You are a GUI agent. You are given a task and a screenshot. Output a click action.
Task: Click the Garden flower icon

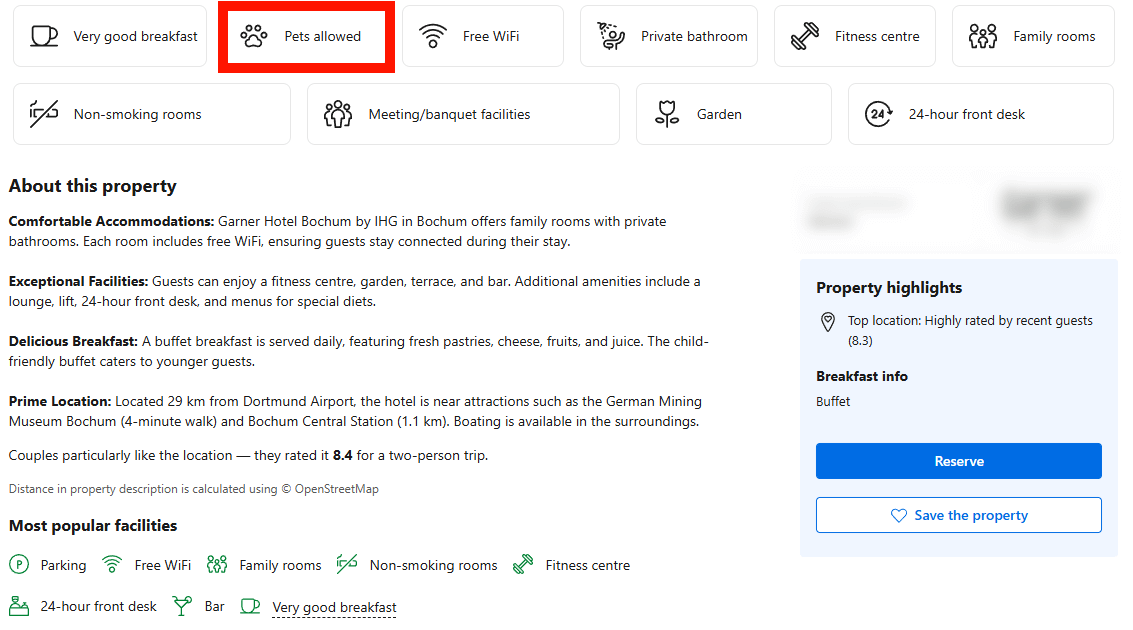tap(667, 114)
